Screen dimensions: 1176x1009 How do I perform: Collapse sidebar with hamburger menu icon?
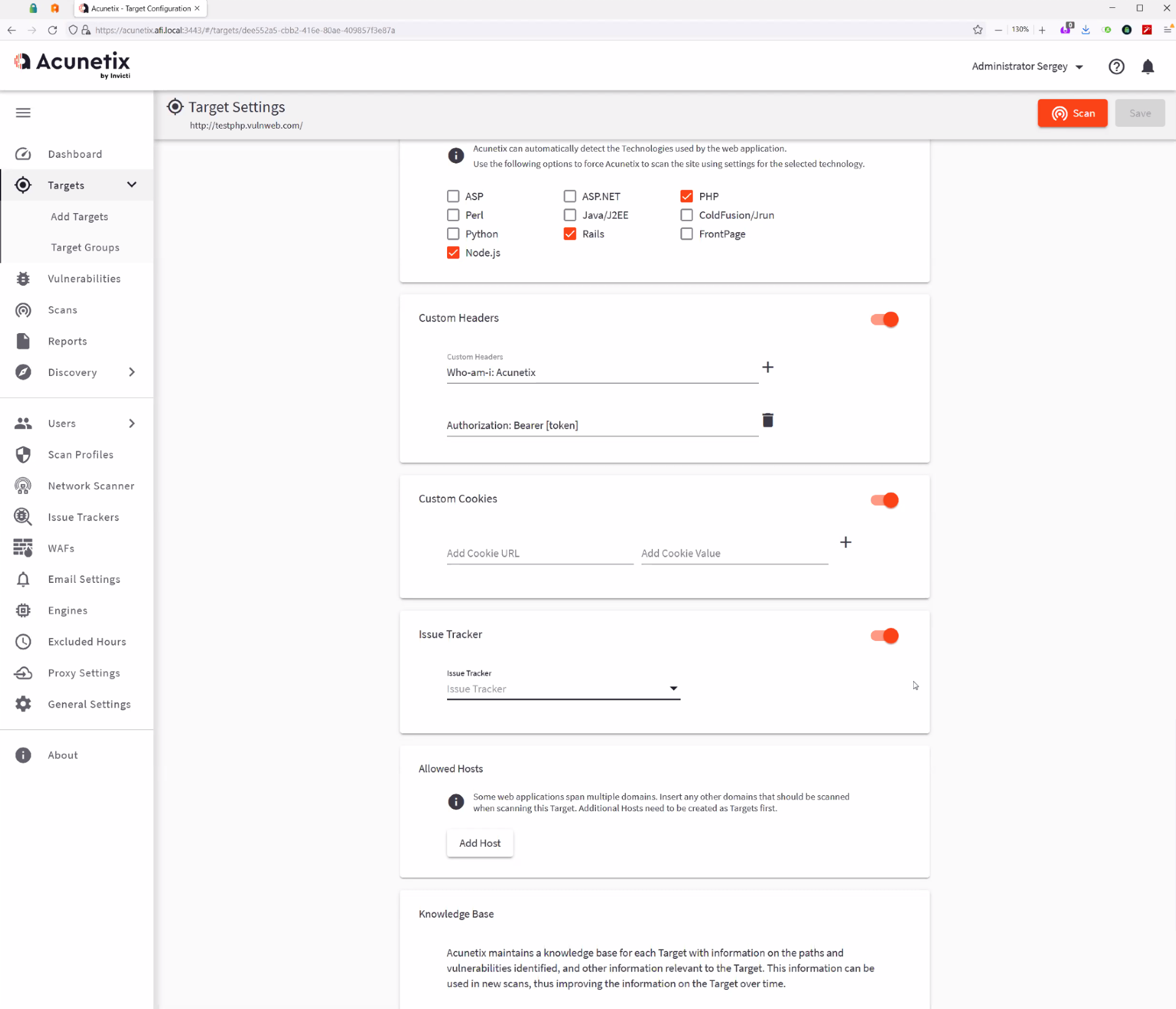23,113
